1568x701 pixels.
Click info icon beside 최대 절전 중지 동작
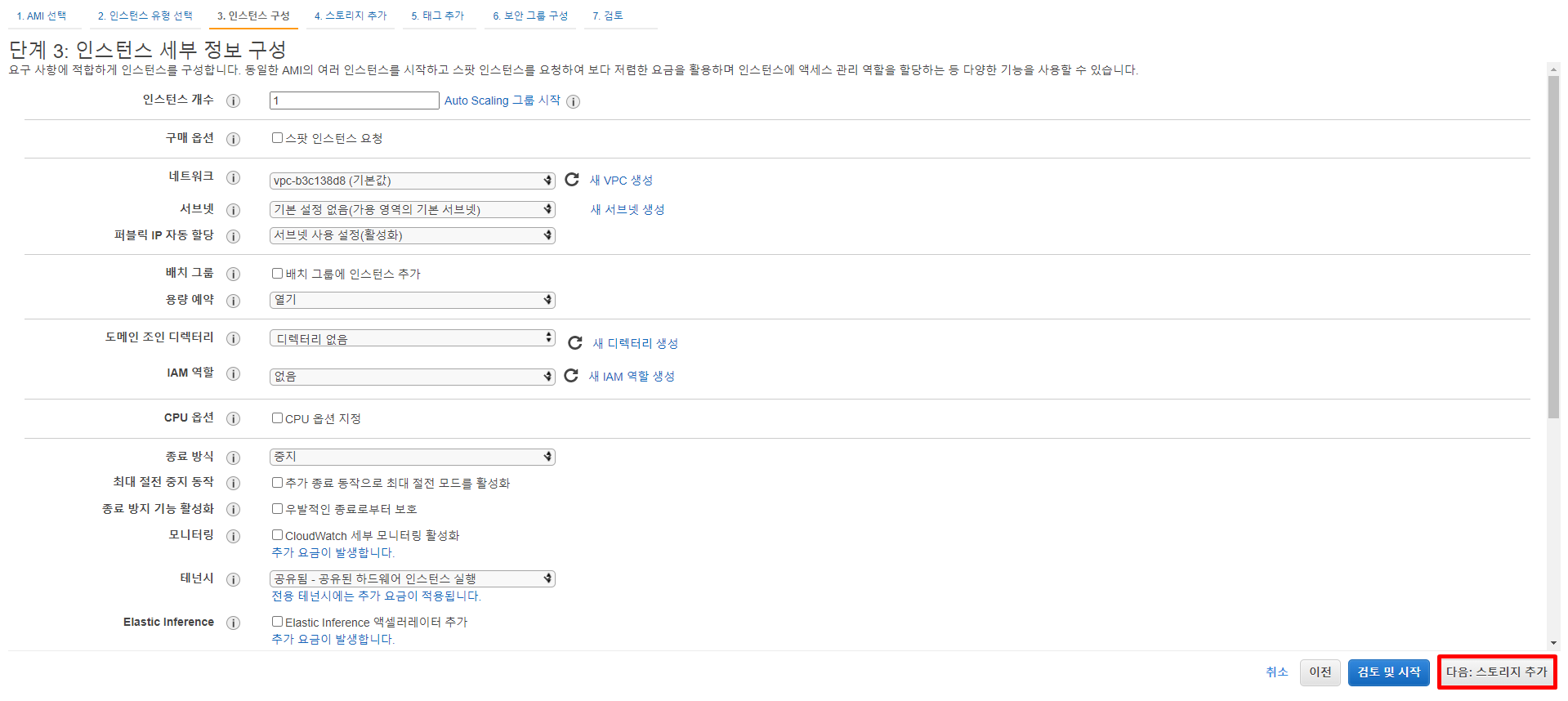(234, 484)
